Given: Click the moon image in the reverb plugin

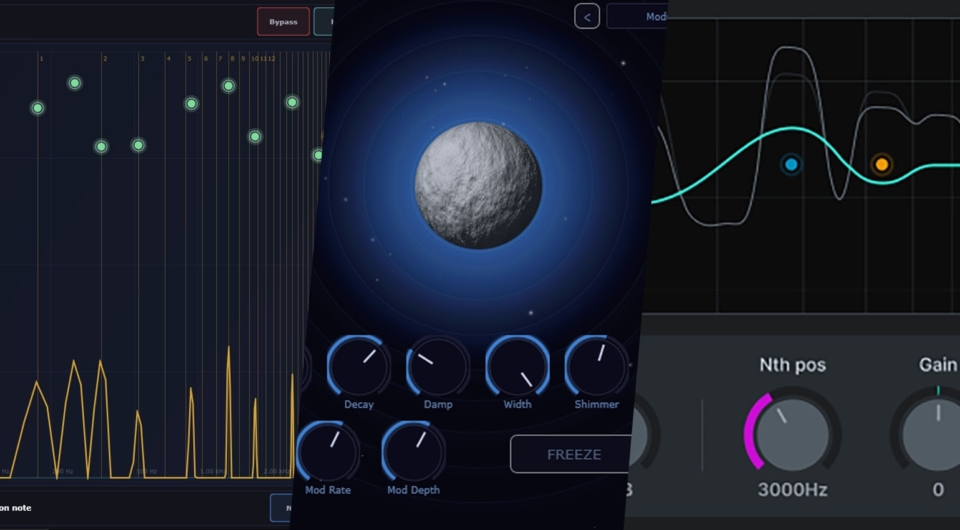Looking at the screenshot, I should [x=478, y=185].
